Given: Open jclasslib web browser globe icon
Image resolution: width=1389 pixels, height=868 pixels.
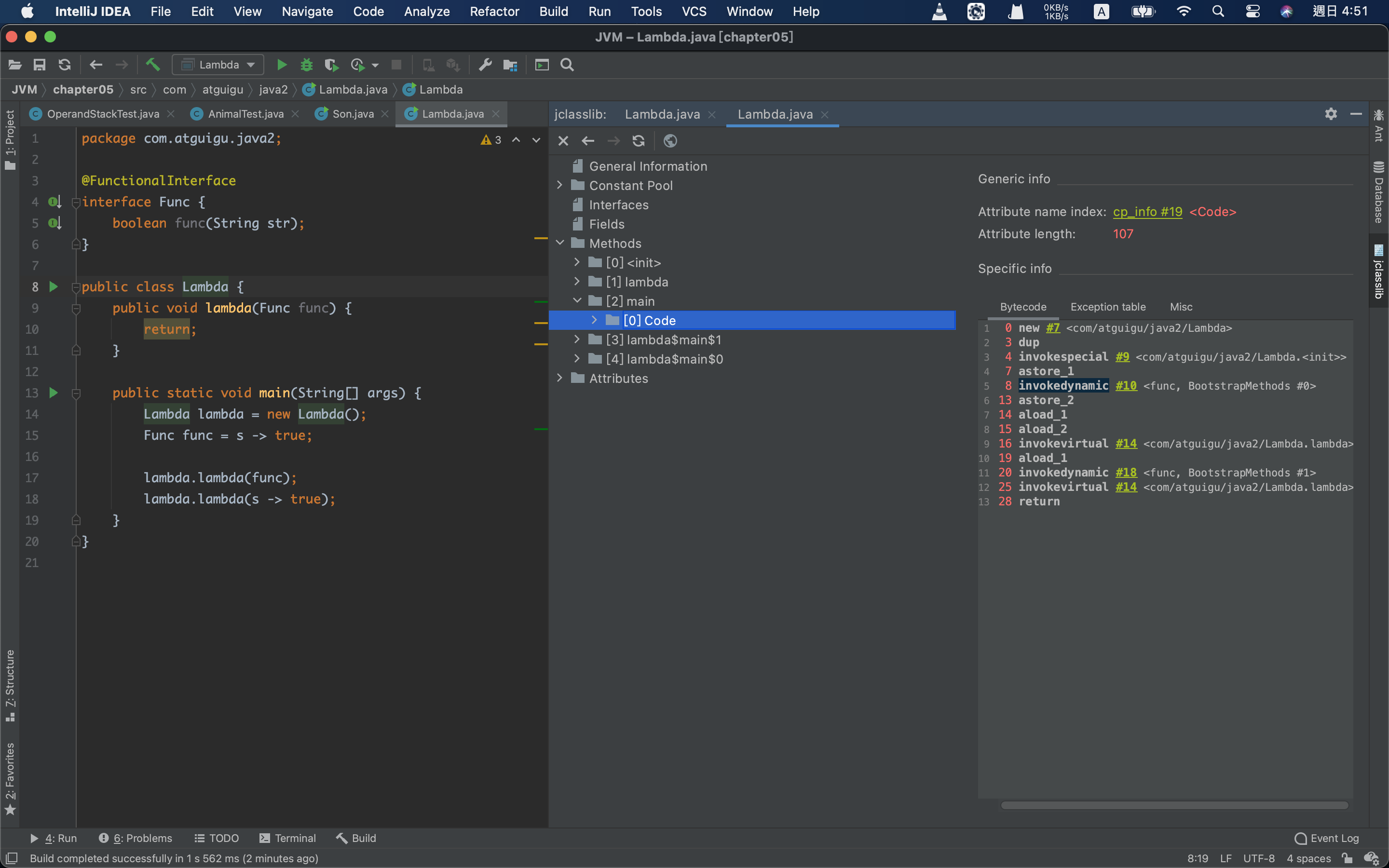Looking at the screenshot, I should (x=670, y=141).
